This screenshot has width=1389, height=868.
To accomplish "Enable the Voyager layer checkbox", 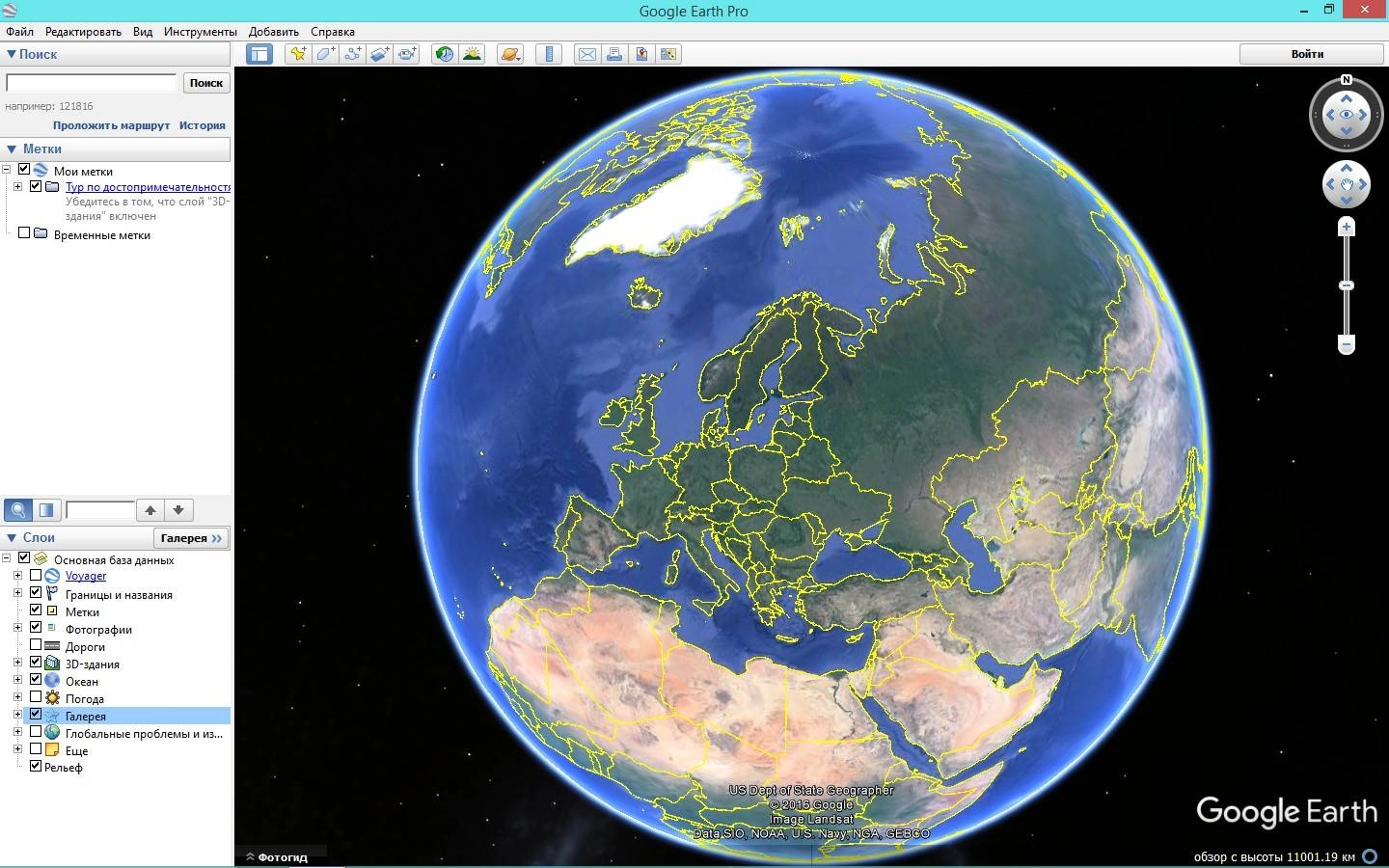I will (36, 575).
